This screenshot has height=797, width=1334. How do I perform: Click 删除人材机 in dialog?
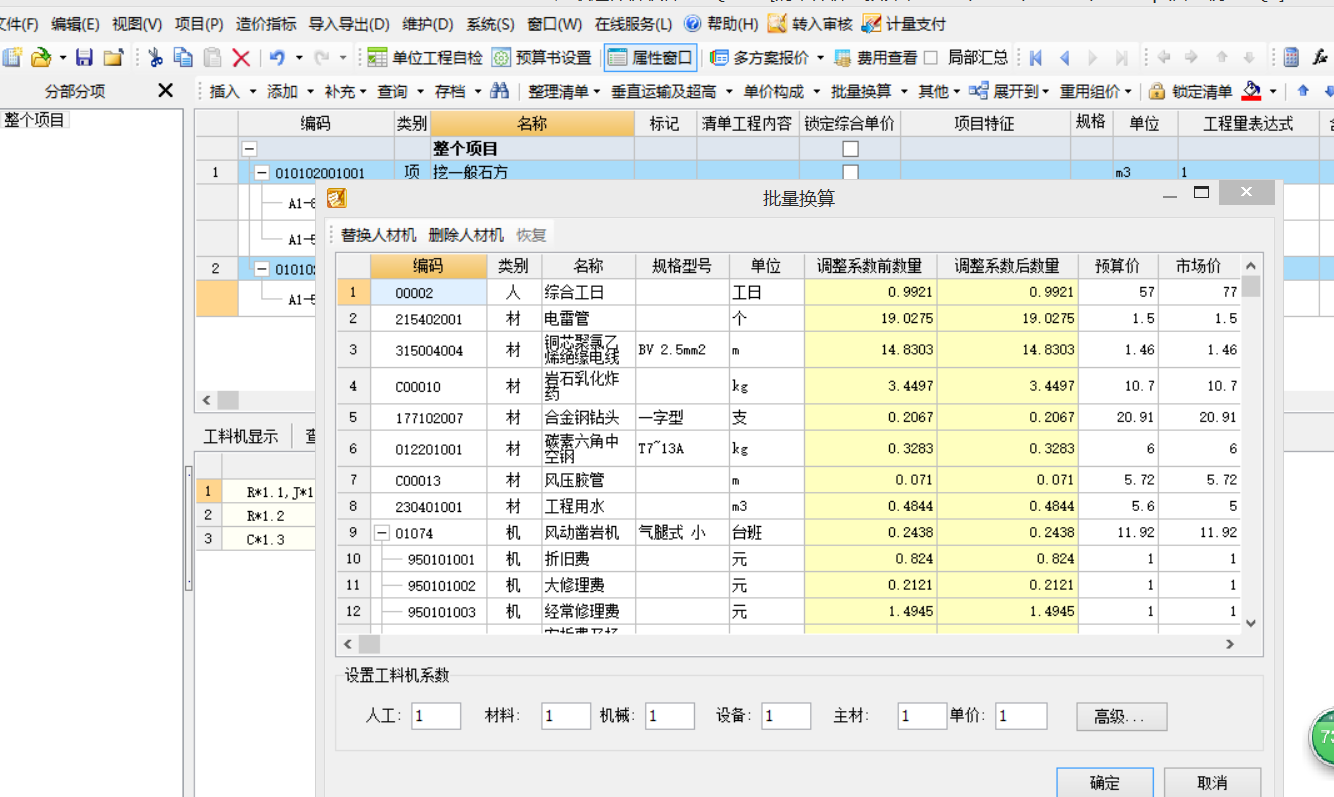[466, 235]
